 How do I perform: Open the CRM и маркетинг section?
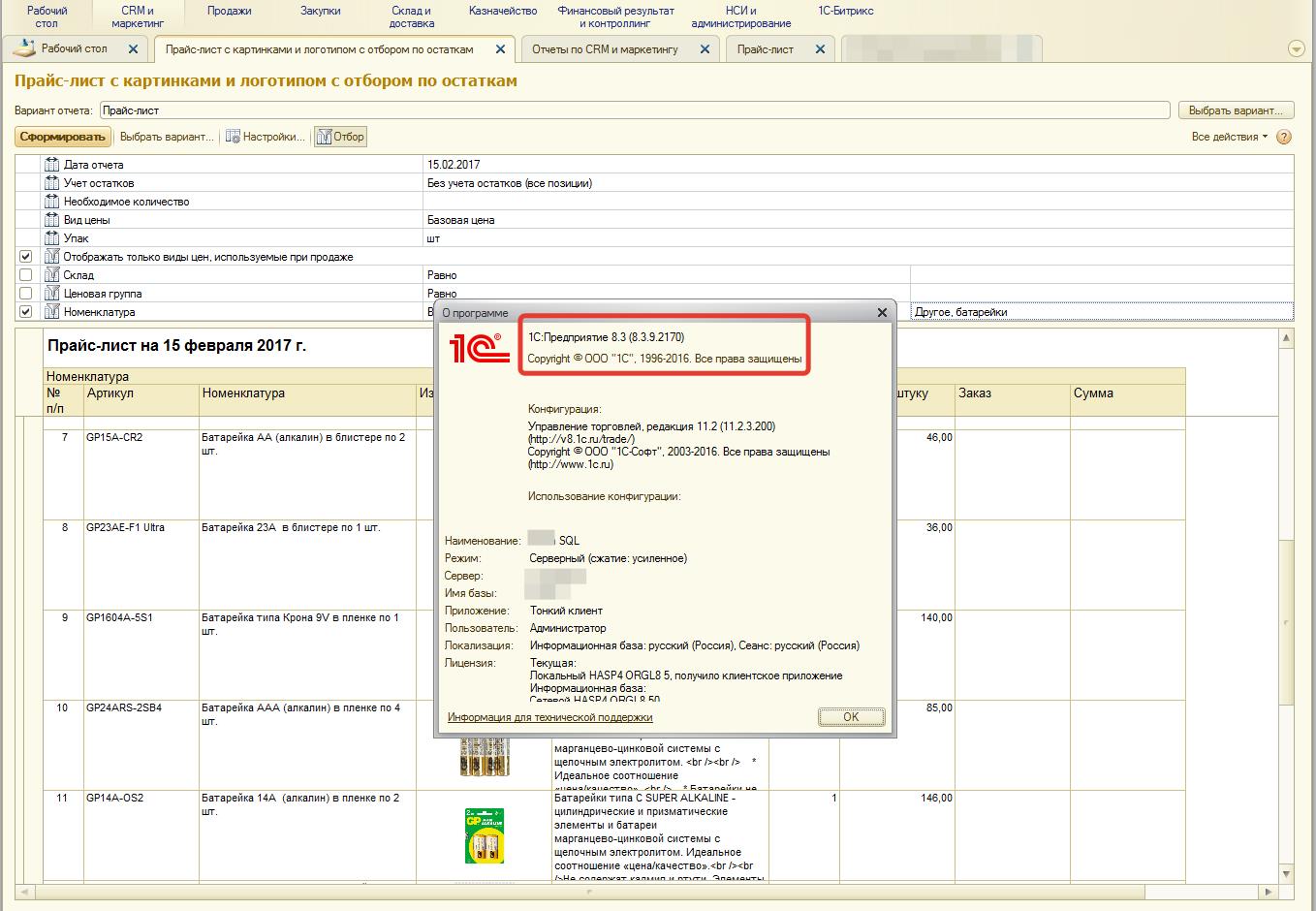pos(138,16)
